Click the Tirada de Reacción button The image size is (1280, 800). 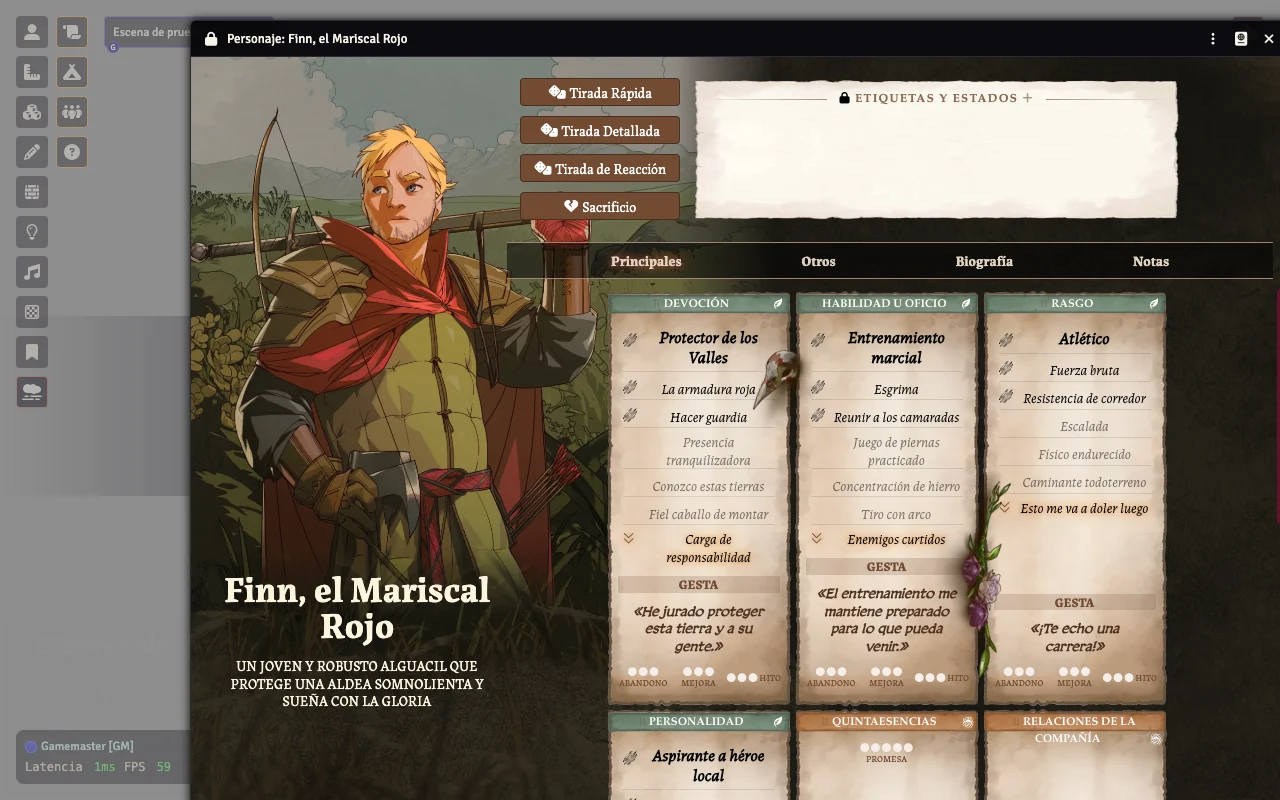pyautogui.click(x=600, y=169)
